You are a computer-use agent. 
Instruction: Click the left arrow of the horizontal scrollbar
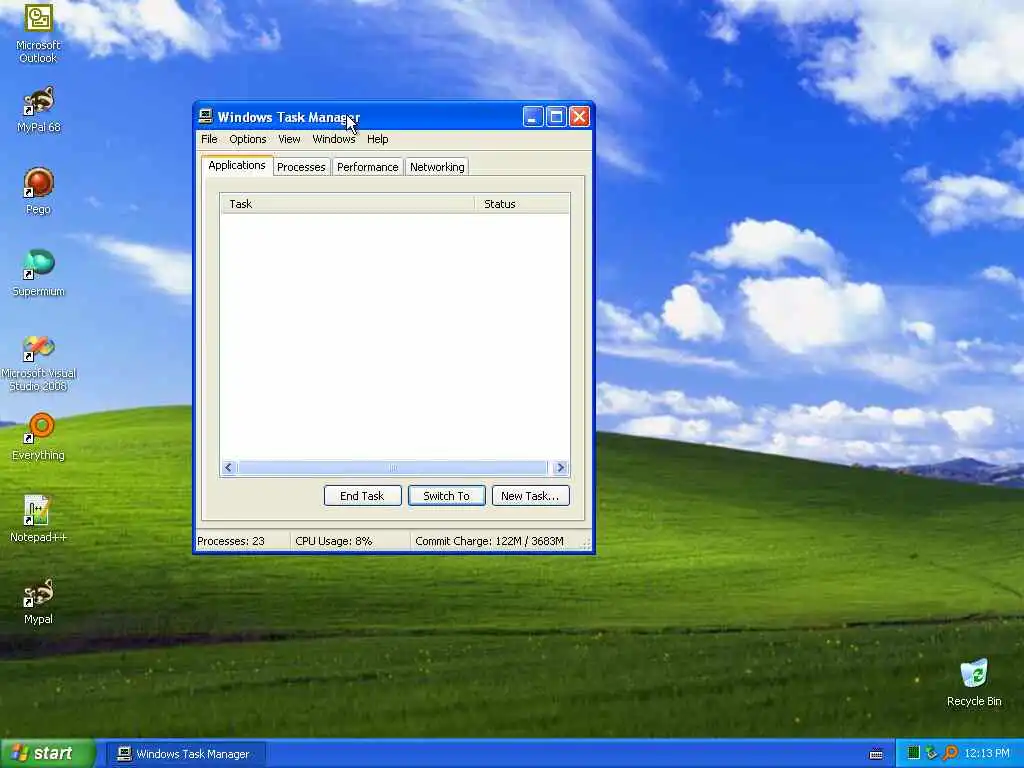click(x=229, y=468)
